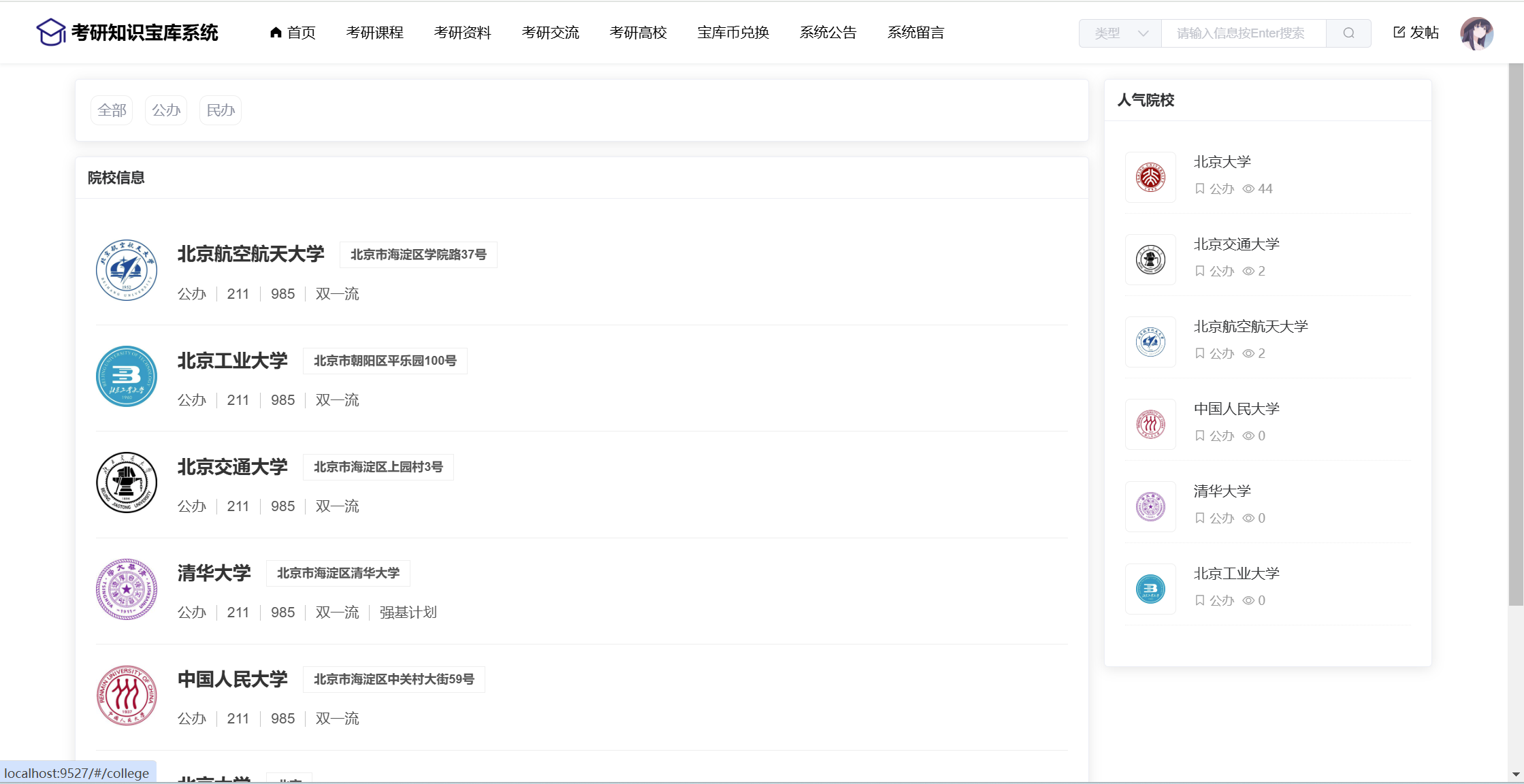Click Beijing Jiaotong University logo in list
This screenshot has height=784, width=1524.
pos(127,483)
